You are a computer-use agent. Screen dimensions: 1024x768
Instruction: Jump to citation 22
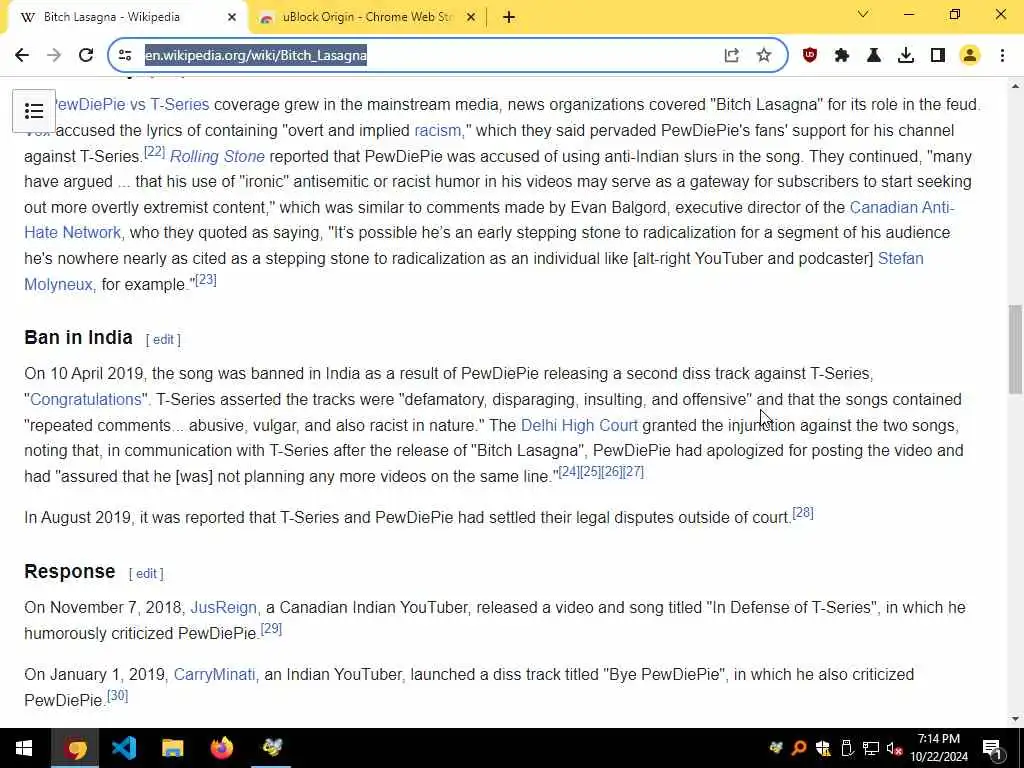(154, 152)
